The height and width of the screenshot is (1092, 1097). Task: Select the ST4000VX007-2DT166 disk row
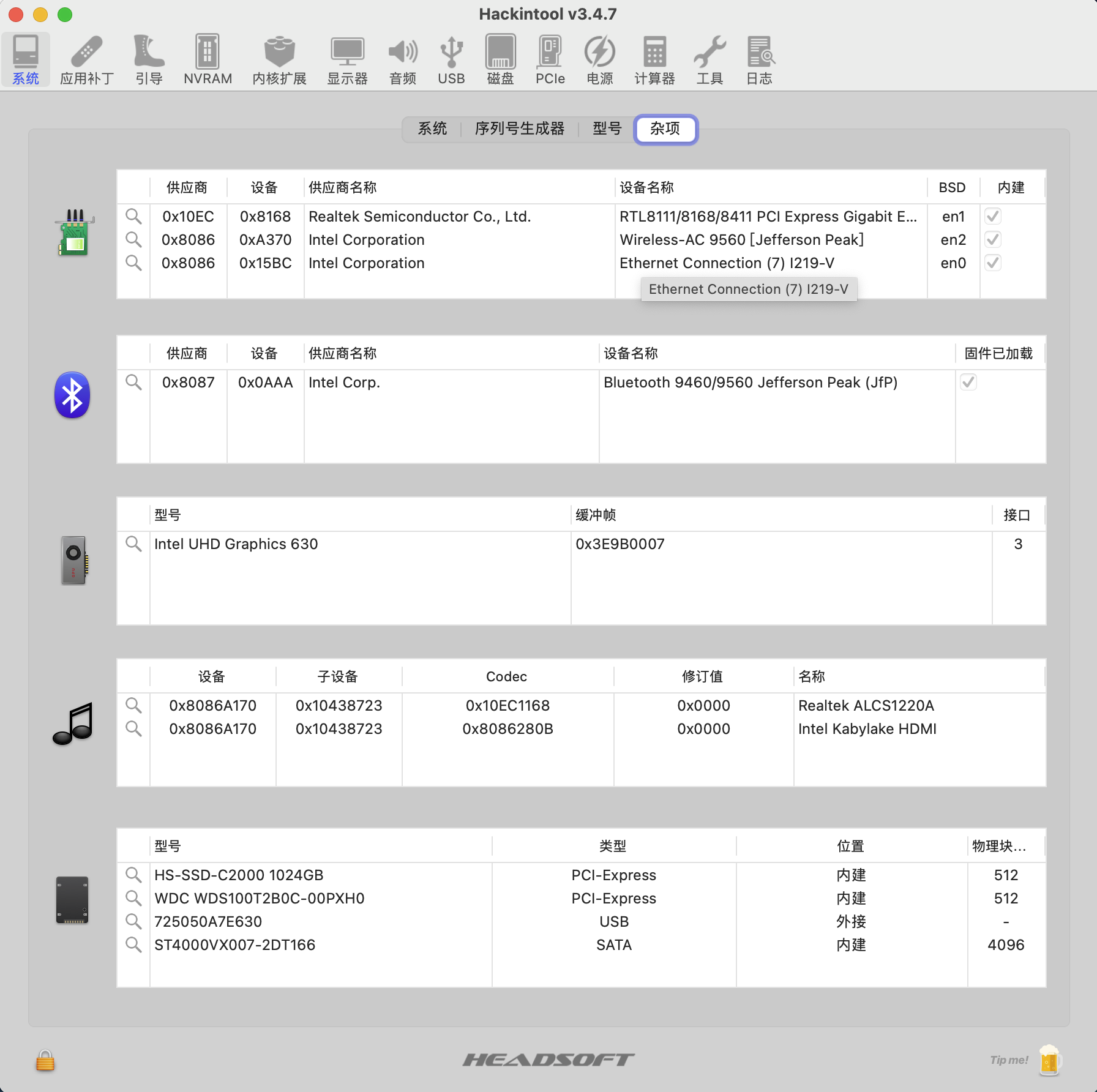(x=582, y=944)
